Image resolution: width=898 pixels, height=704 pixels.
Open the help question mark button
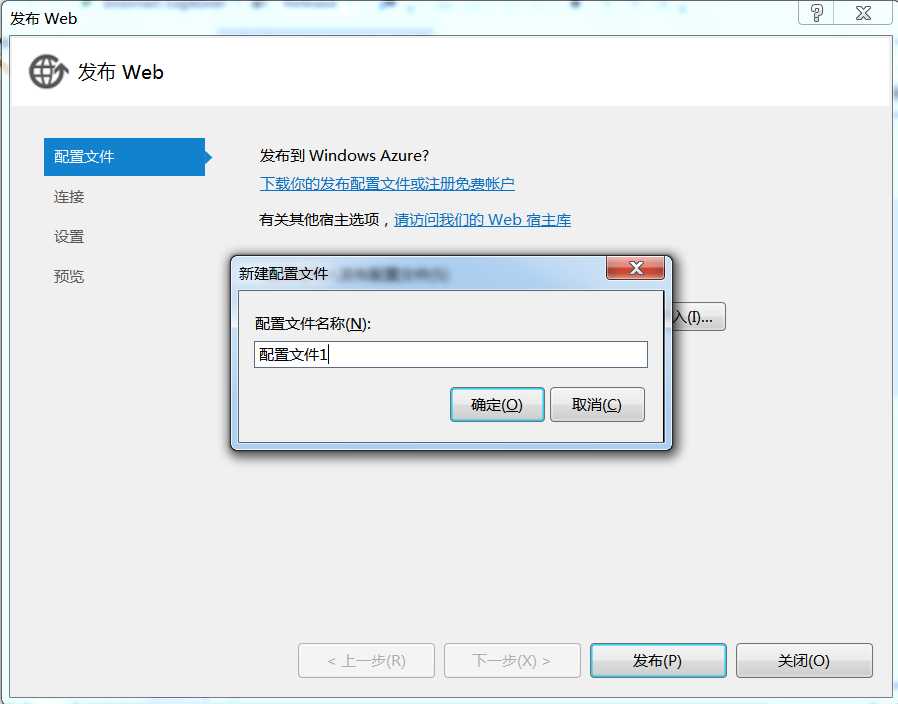816,13
